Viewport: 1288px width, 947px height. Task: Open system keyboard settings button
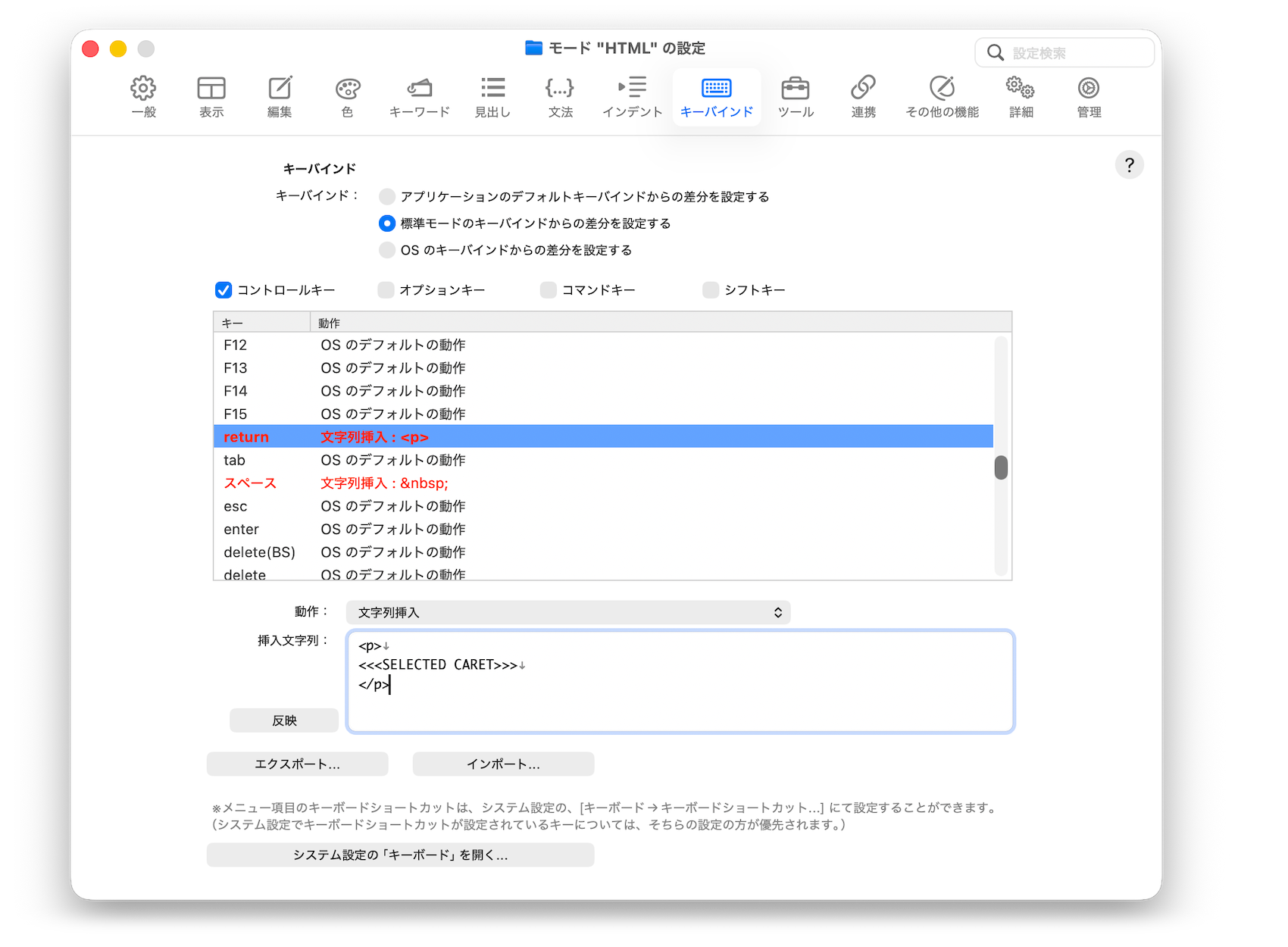[x=400, y=855]
